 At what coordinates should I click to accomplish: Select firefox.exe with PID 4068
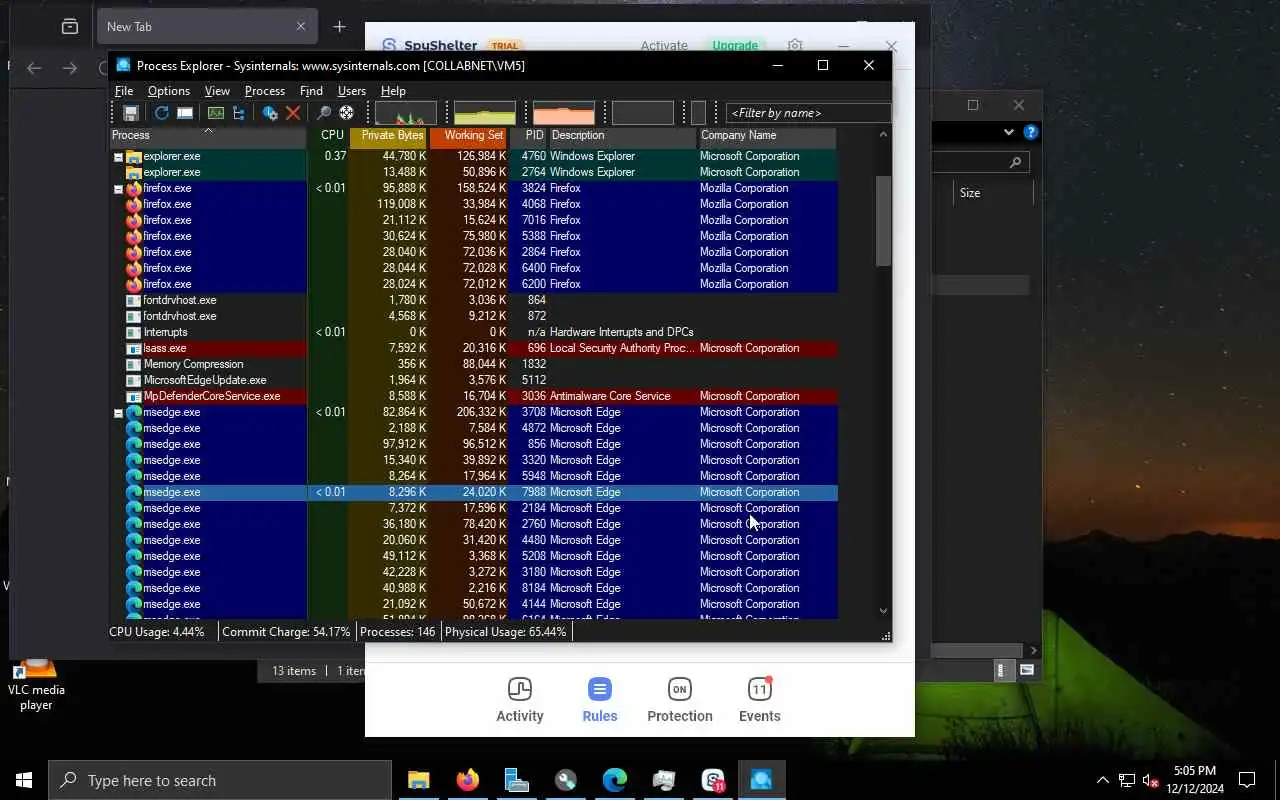pos(473,204)
